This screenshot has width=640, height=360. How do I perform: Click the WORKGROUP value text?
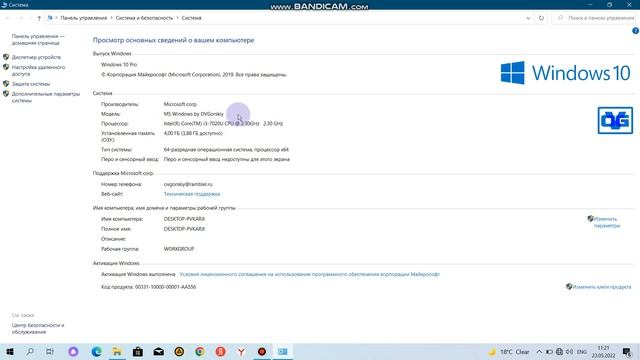coord(179,249)
